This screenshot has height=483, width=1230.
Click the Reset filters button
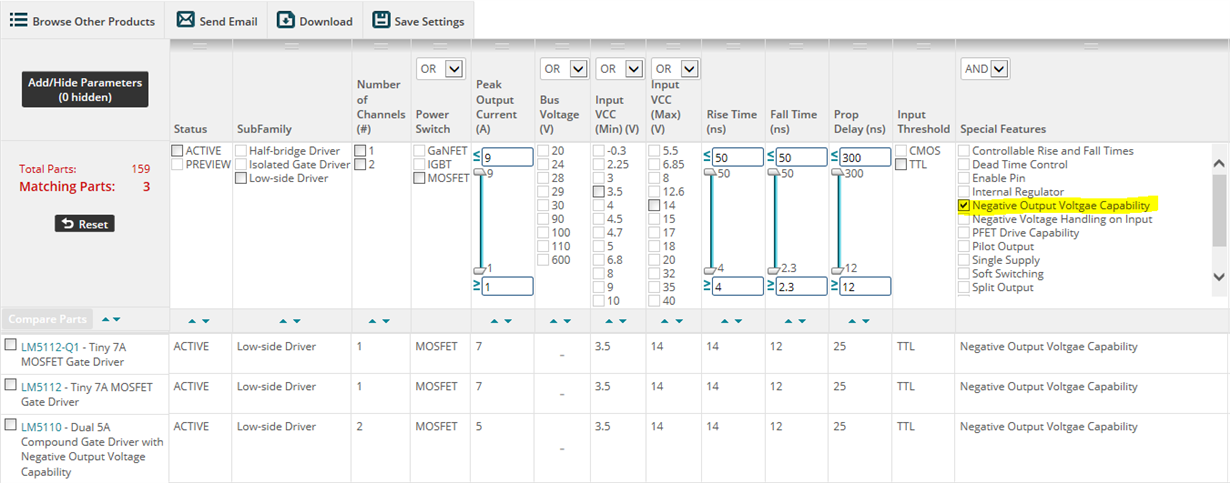85,224
